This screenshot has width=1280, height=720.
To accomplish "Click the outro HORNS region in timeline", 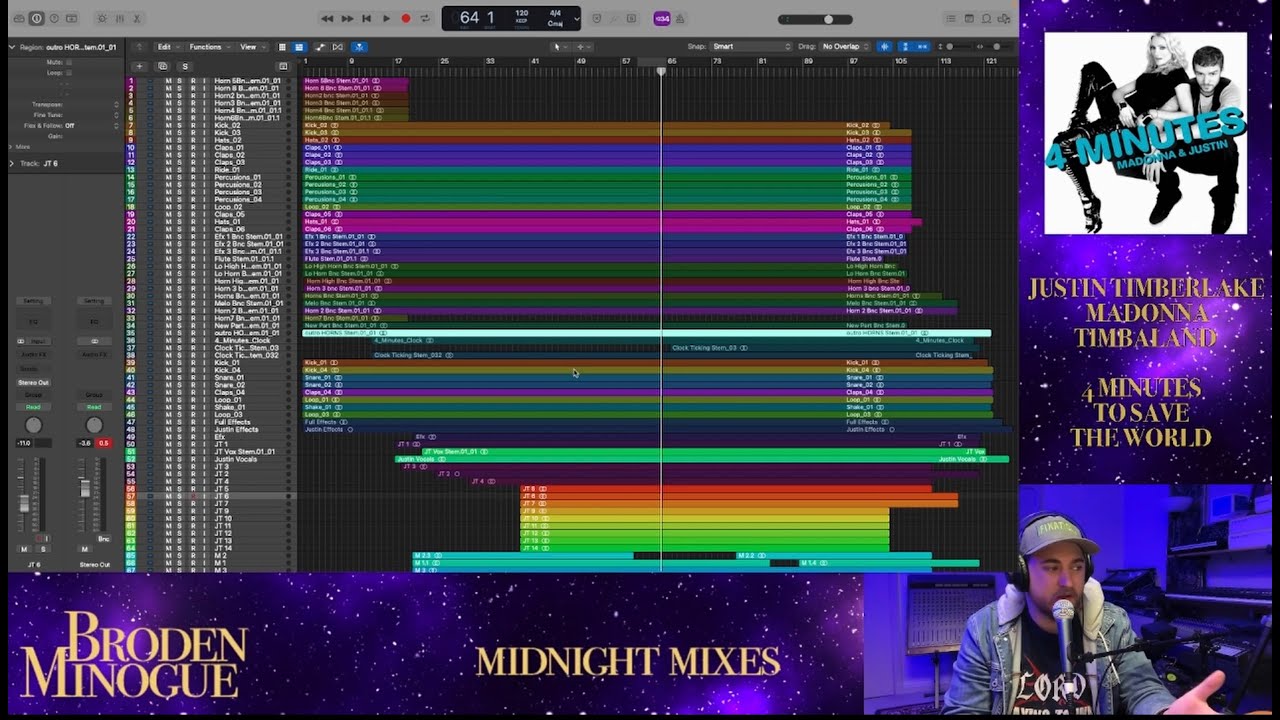I will click(646, 333).
